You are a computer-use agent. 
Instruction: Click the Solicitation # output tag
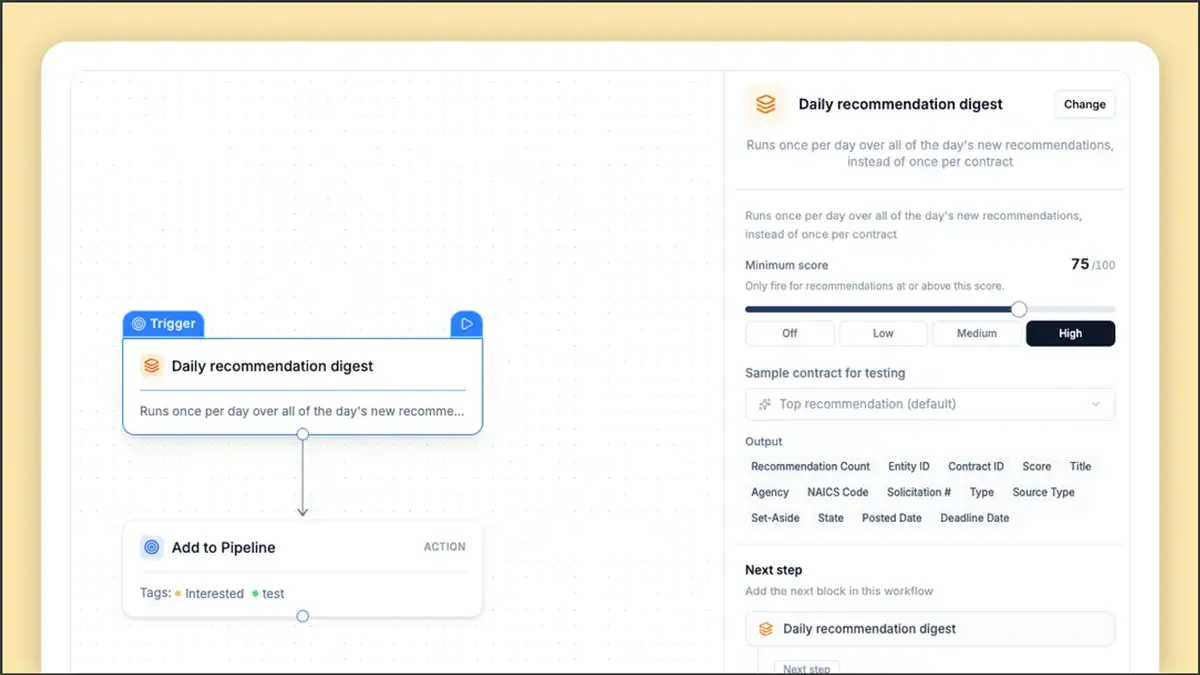[x=919, y=492]
